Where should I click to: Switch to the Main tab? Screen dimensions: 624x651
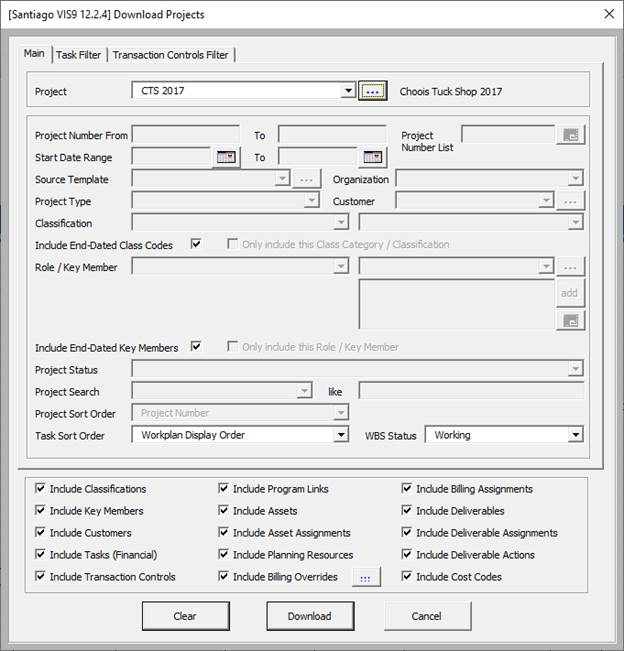[34, 54]
